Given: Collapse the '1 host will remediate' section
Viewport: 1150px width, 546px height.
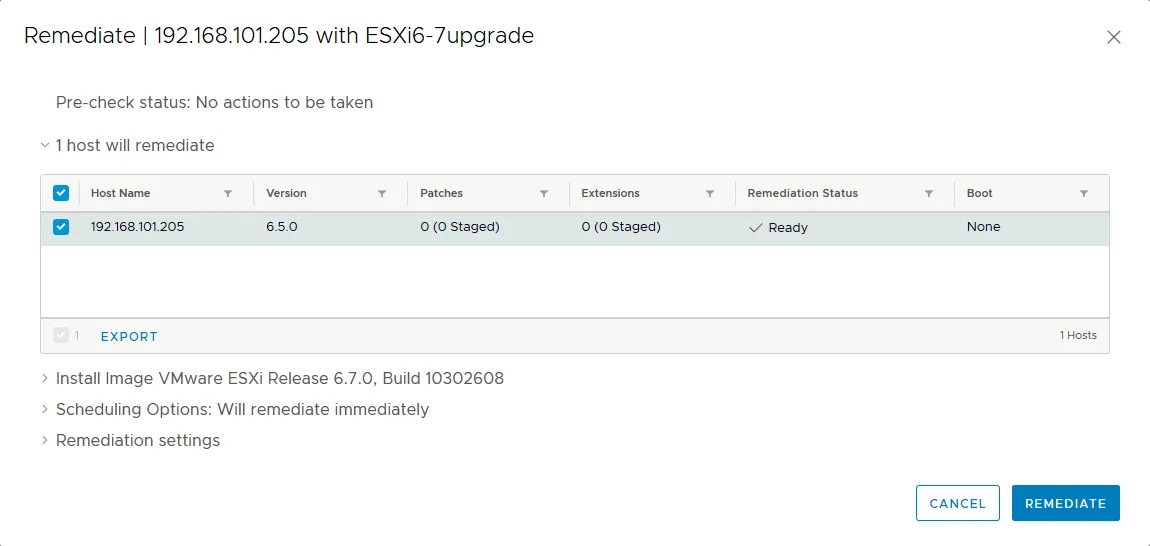Looking at the screenshot, I should 45,146.
